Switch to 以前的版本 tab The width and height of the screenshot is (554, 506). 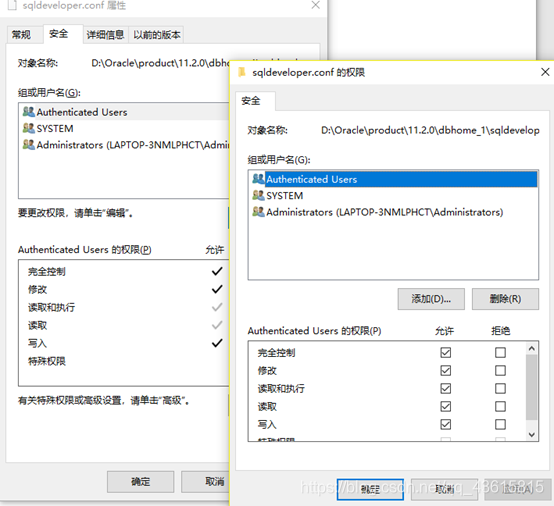point(157,35)
